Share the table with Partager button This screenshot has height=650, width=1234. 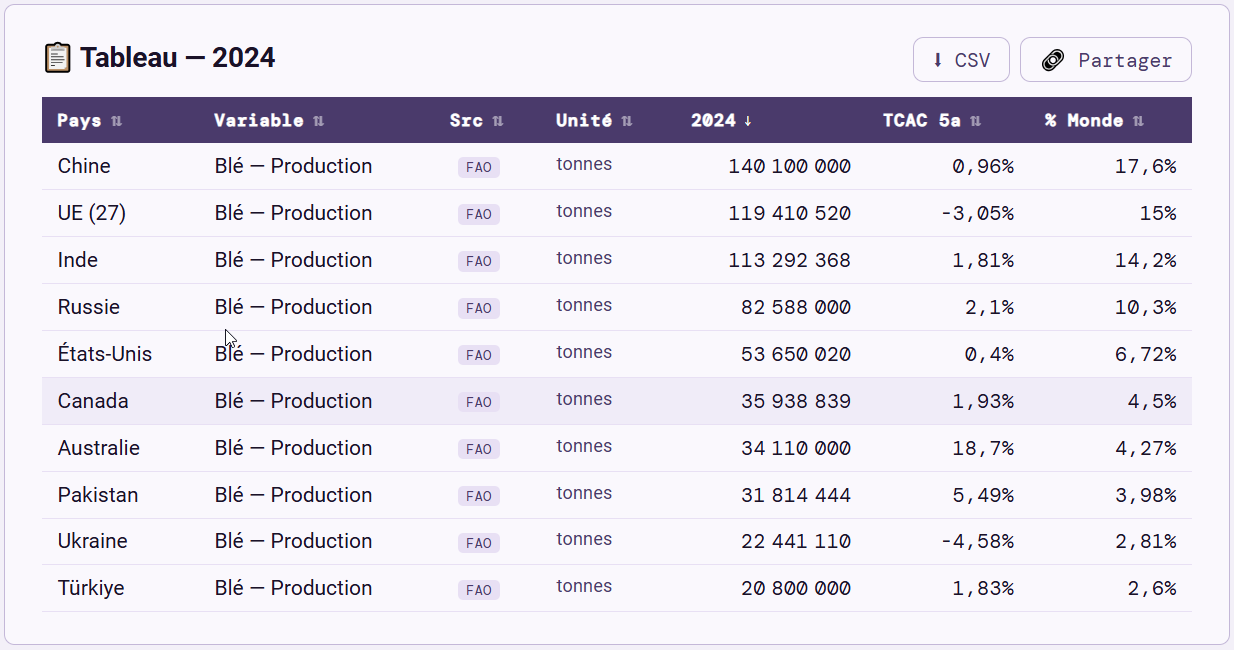pyautogui.click(x=1105, y=60)
